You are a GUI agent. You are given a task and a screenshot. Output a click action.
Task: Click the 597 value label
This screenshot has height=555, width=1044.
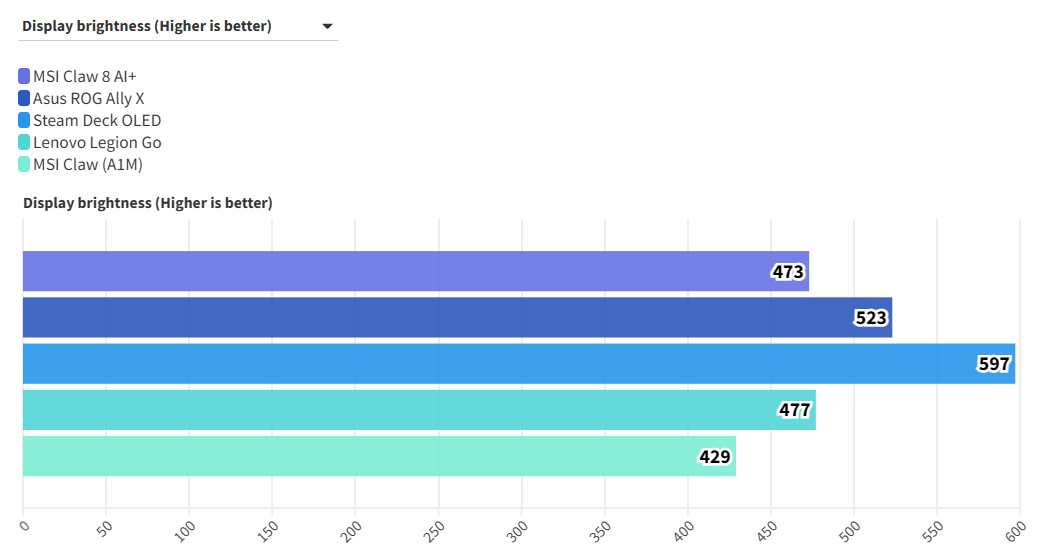[994, 364]
